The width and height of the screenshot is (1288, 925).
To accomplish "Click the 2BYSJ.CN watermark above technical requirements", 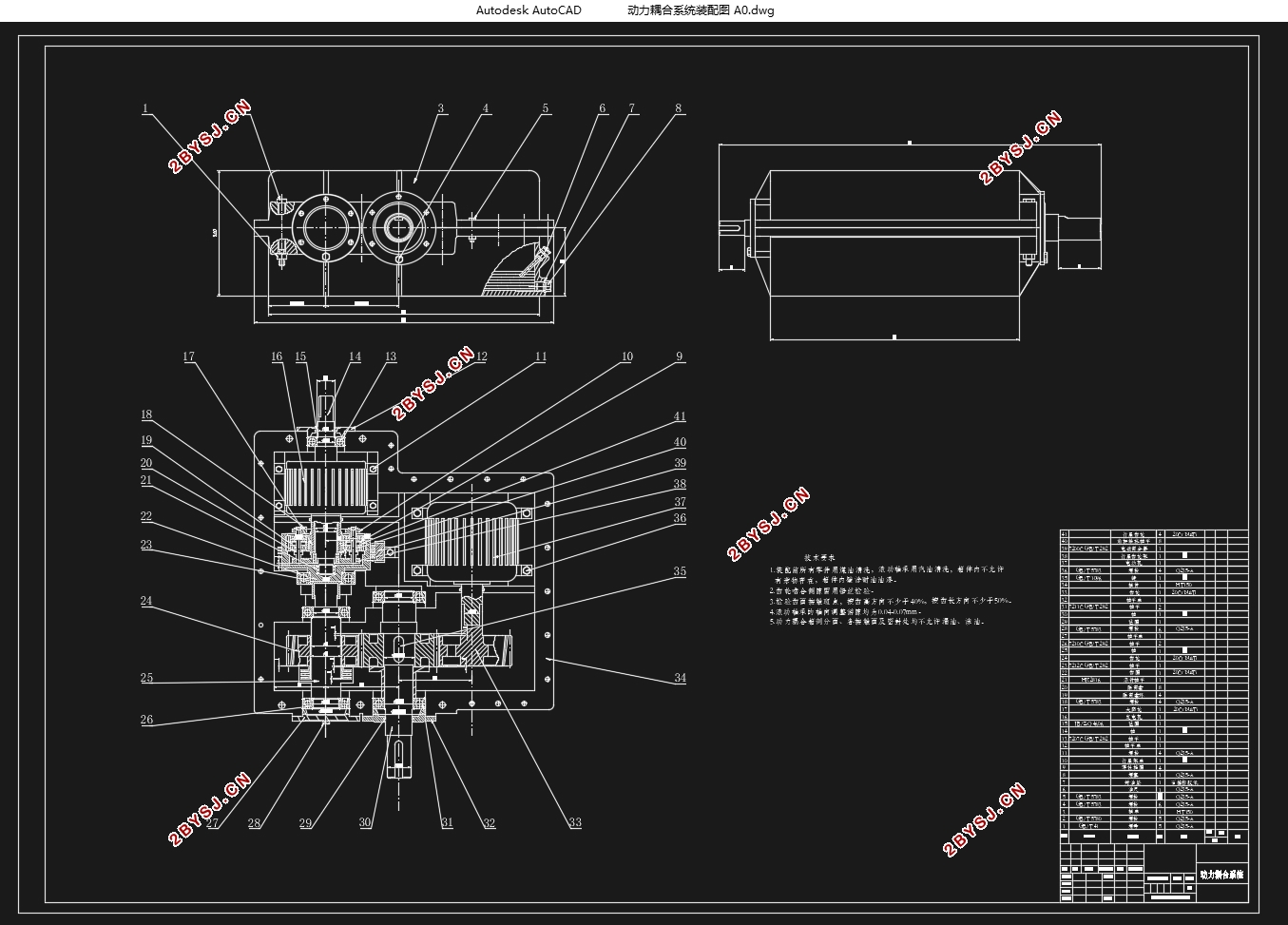I will pos(769,525).
